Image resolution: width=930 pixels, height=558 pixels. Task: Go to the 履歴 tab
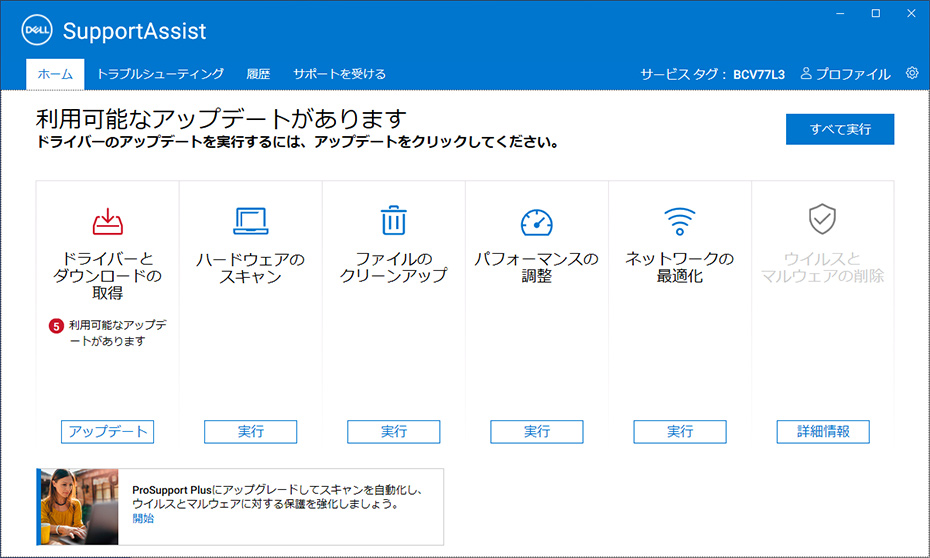tap(258, 74)
